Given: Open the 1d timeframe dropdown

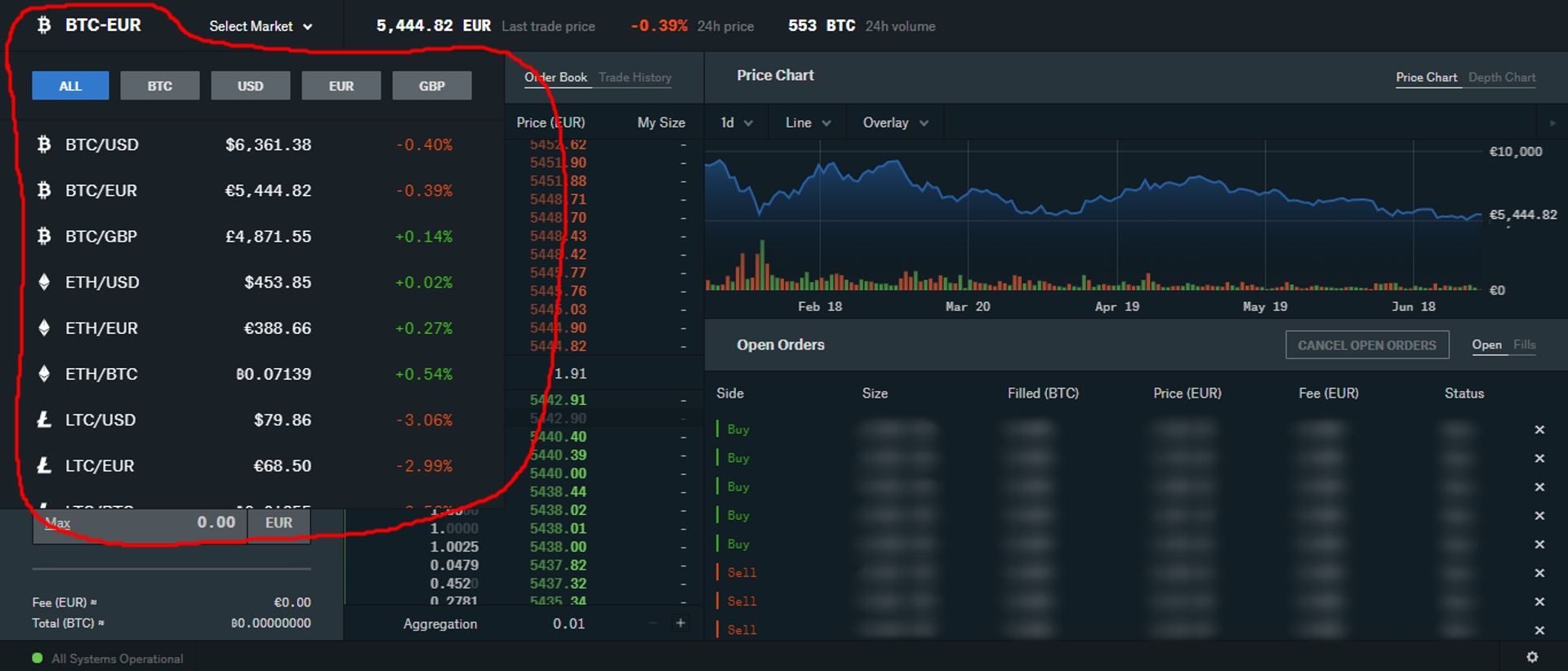Looking at the screenshot, I should coord(736,122).
